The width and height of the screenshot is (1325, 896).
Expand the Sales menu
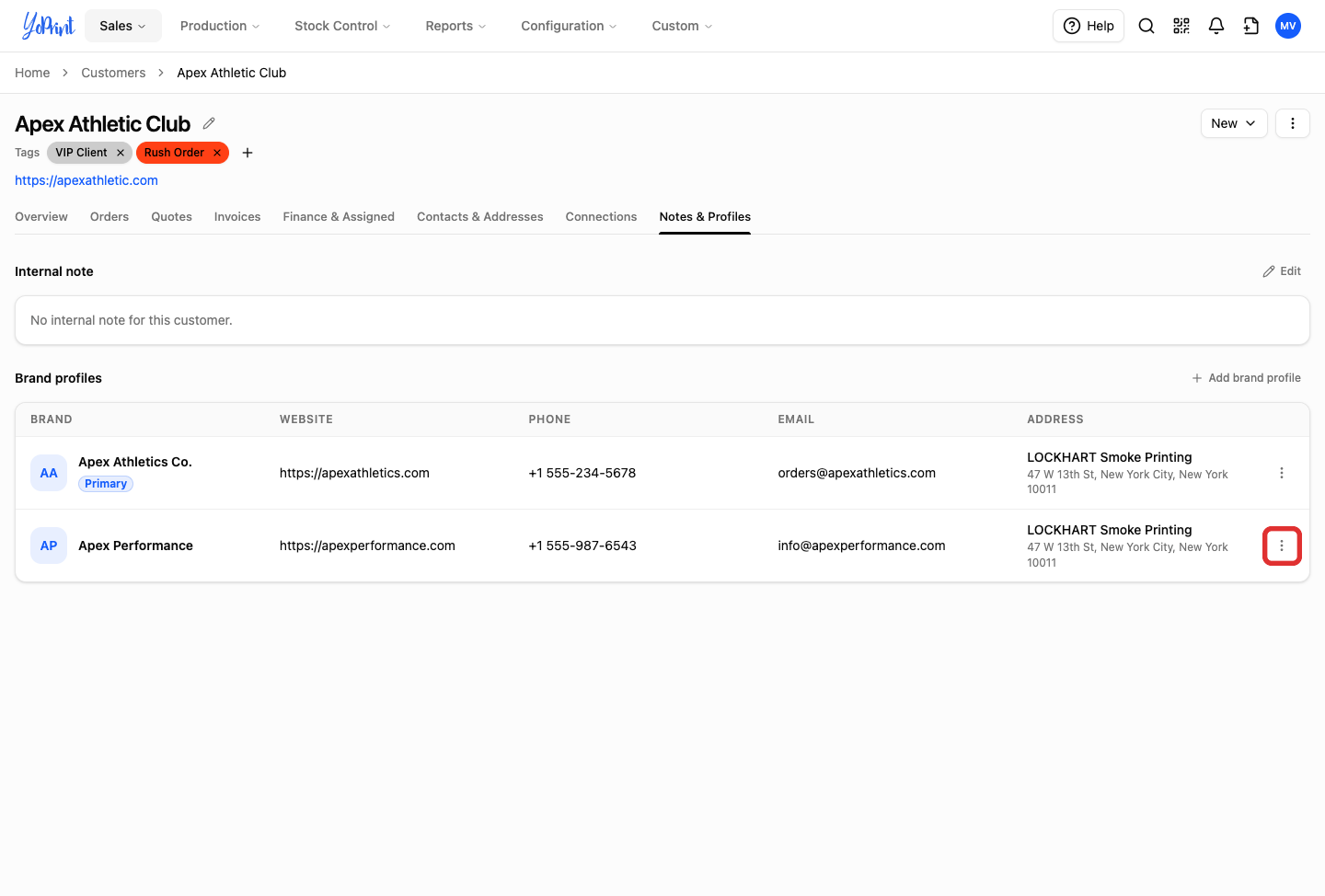(x=123, y=26)
